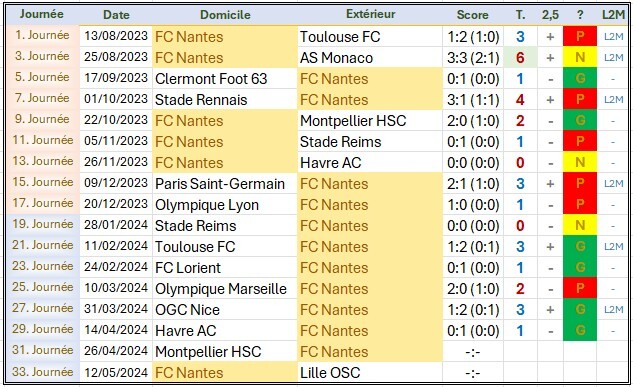The height and width of the screenshot is (387, 633).
Task: Select Paris Saint-Germain home cell
Action: [225, 184]
